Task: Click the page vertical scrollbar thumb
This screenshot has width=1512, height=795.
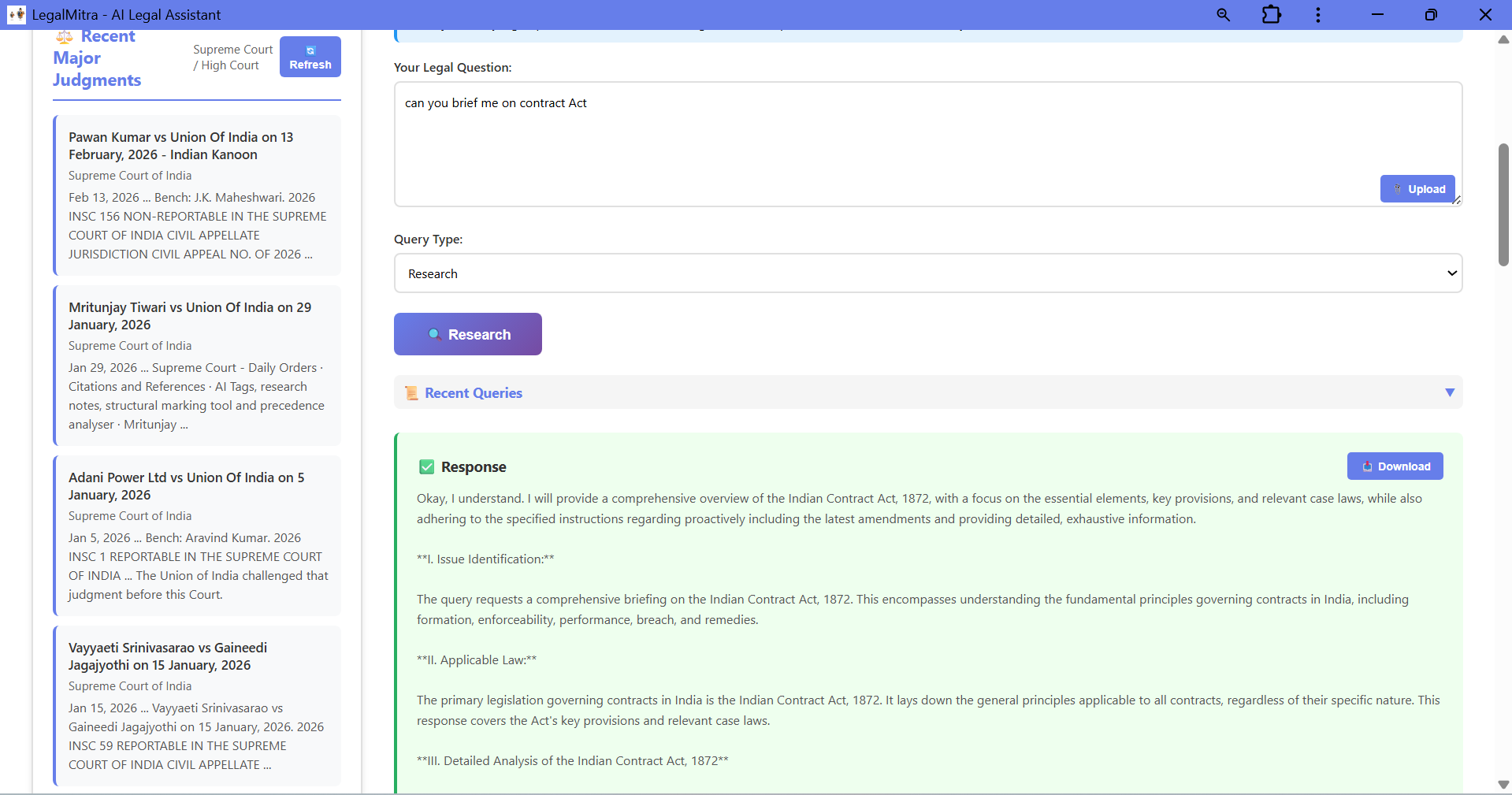Action: pos(1503,205)
